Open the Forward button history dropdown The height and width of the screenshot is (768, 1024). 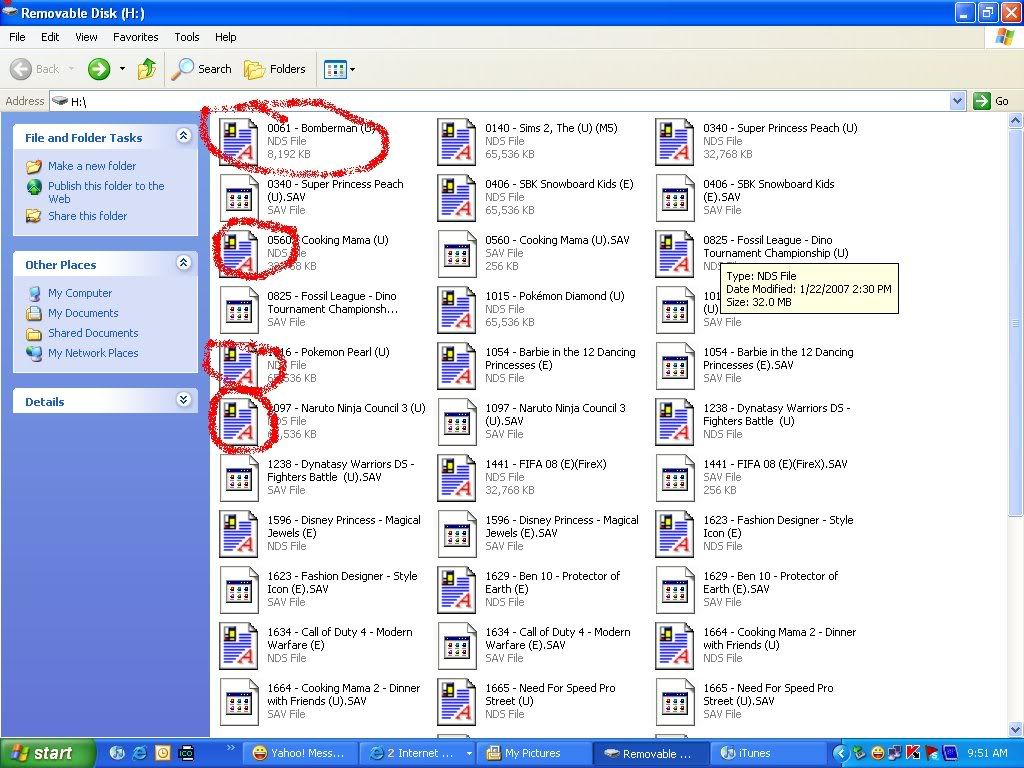122,69
